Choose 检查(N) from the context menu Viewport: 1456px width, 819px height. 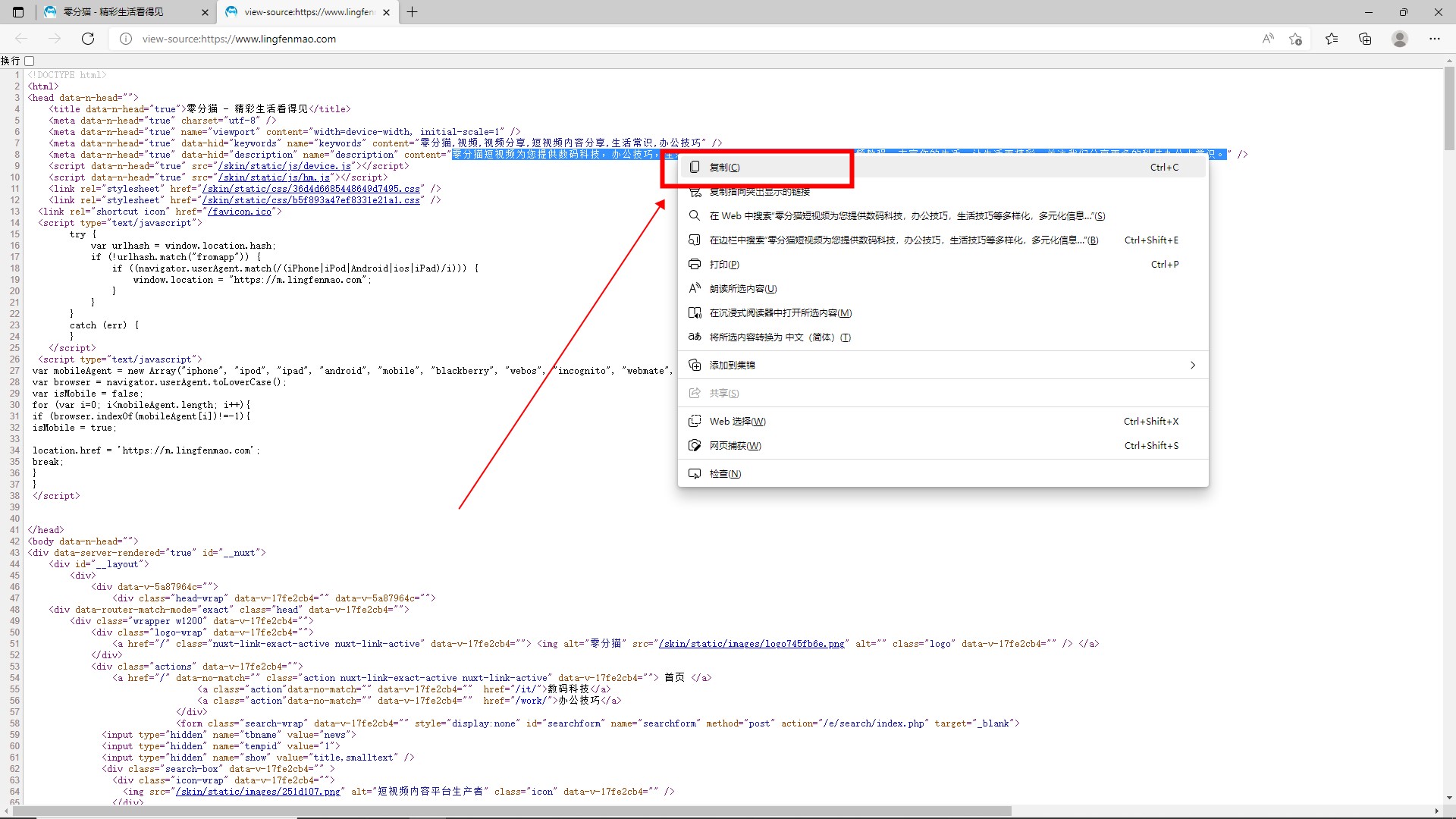click(724, 474)
